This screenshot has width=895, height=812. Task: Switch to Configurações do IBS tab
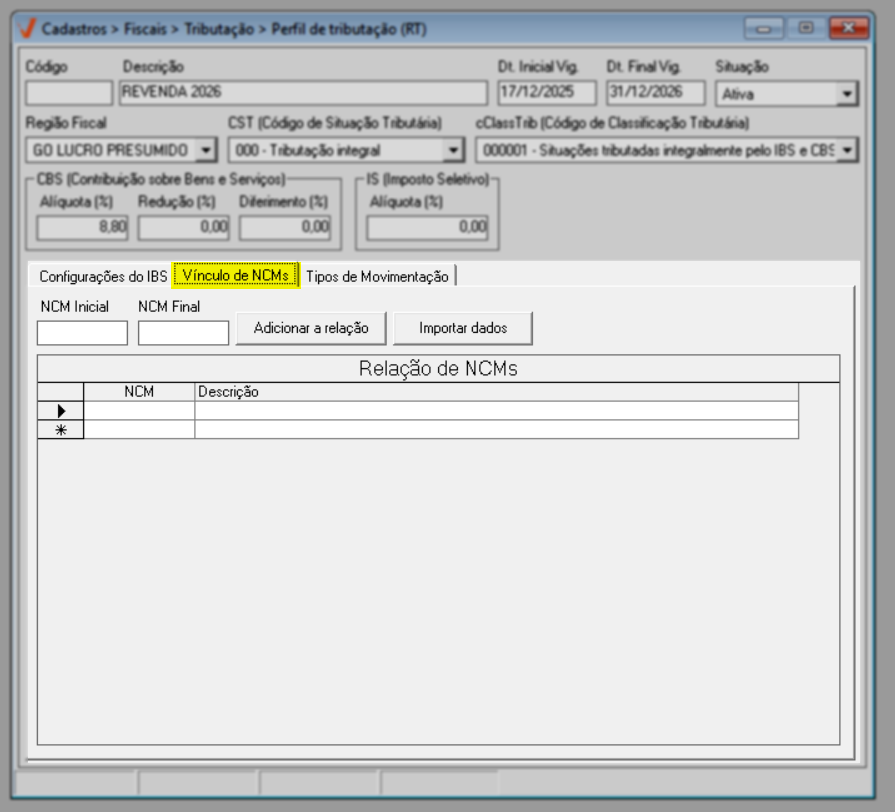(x=103, y=277)
